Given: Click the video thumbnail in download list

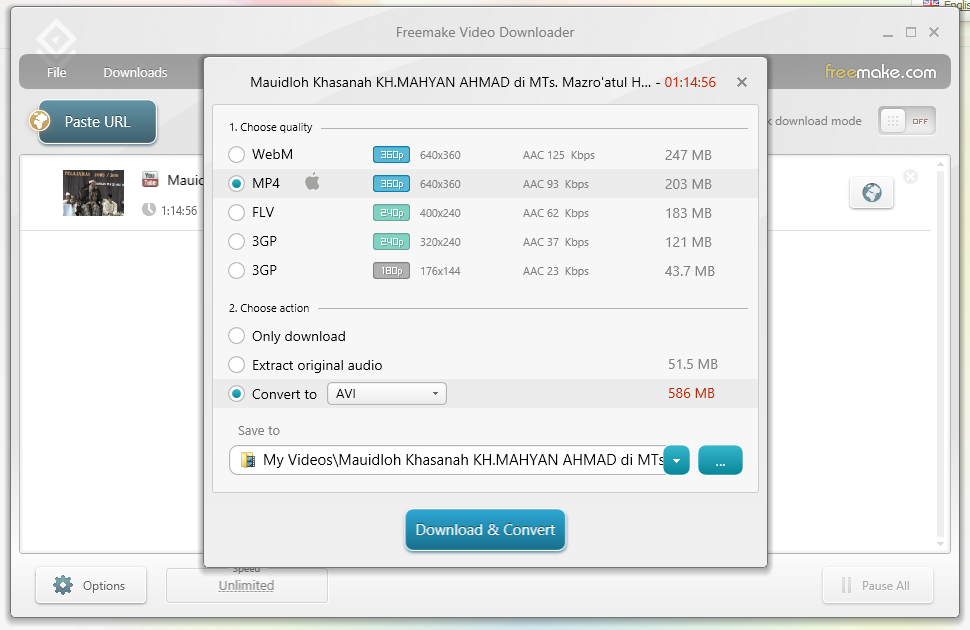Looking at the screenshot, I should [x=93, y=193].
